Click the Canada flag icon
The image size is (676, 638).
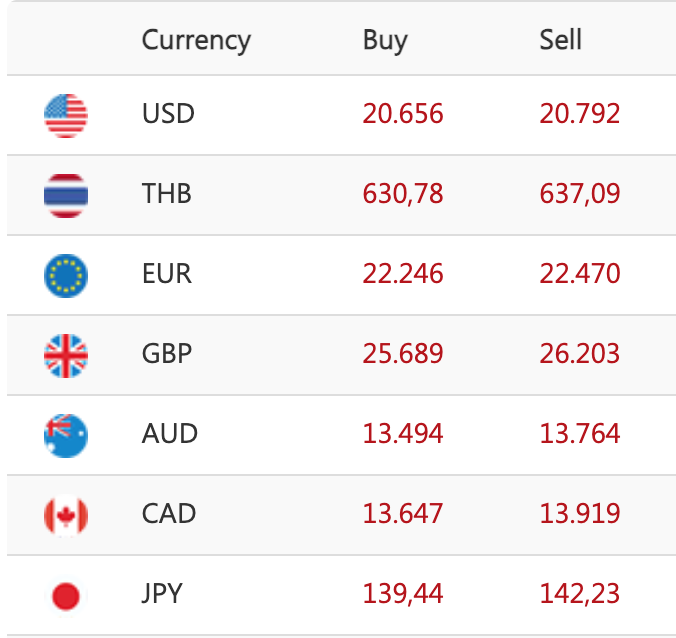[66, 515]
